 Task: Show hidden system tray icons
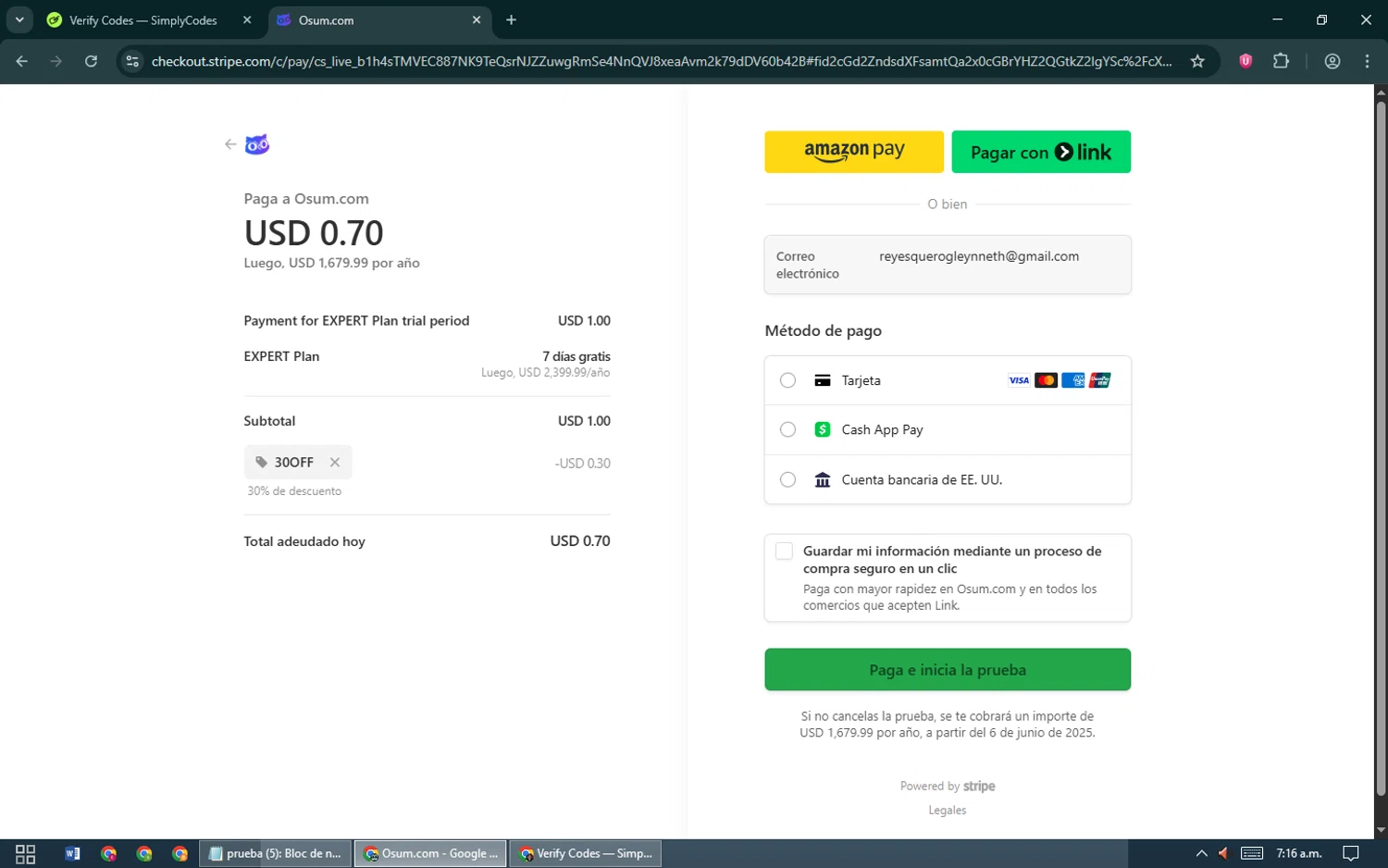pyautogui.click(x=1201, y=853)
